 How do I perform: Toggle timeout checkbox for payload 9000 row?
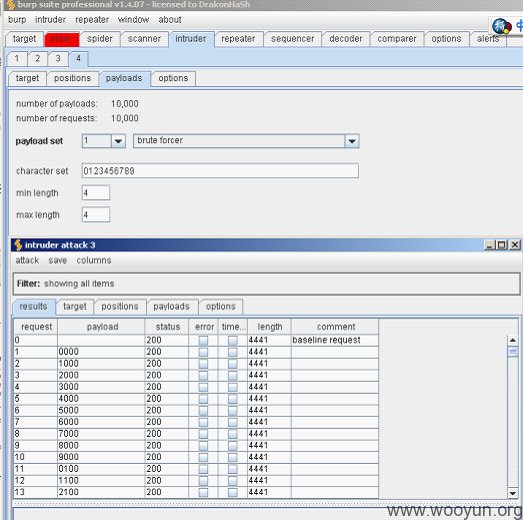pyautogui.click(x=233, y=457)
